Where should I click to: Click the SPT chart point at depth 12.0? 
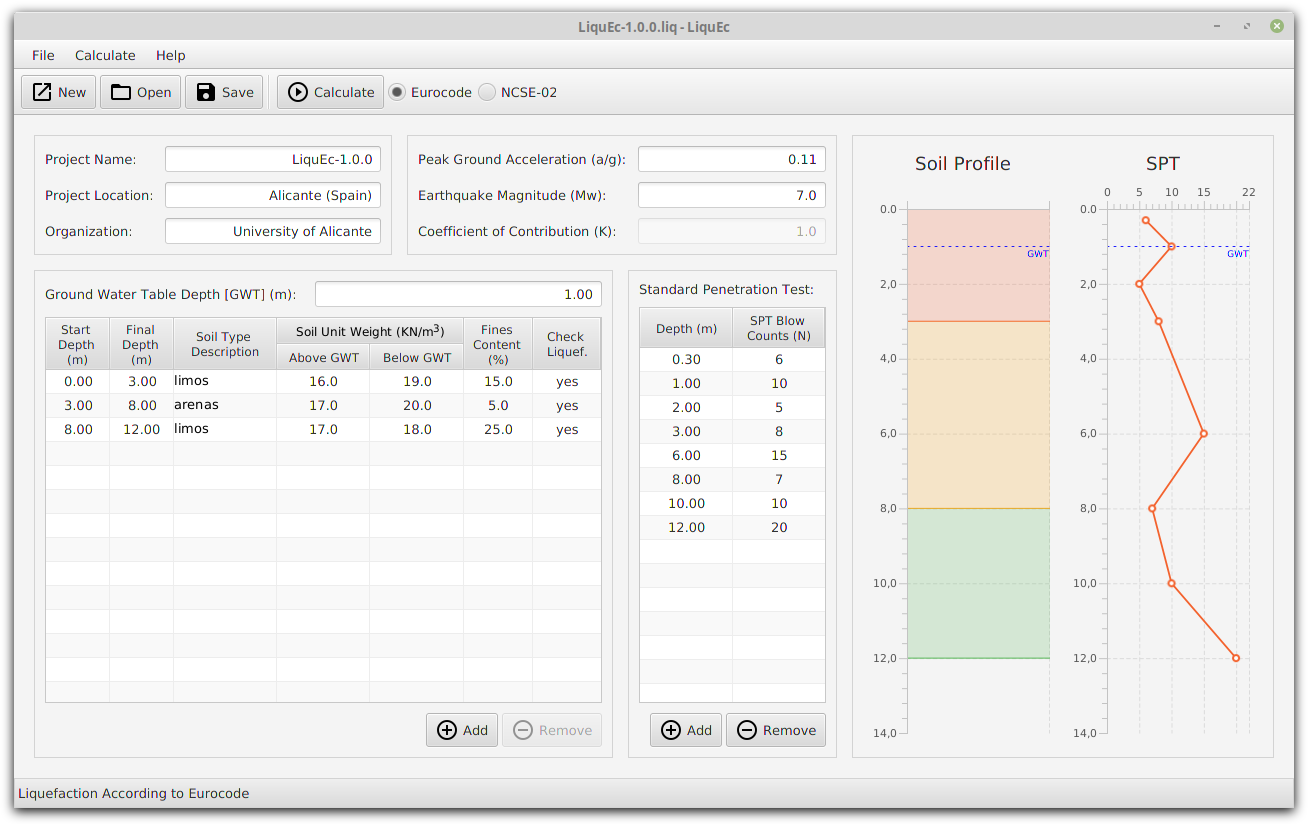[1236, 658]
